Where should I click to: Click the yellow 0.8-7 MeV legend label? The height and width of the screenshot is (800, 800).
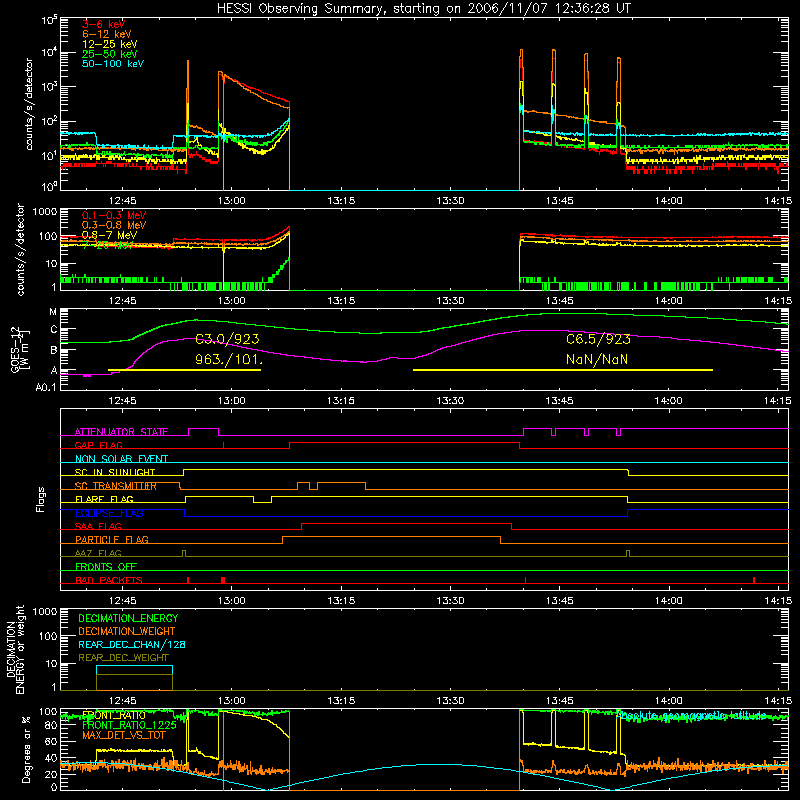click(x=109, y=235)
